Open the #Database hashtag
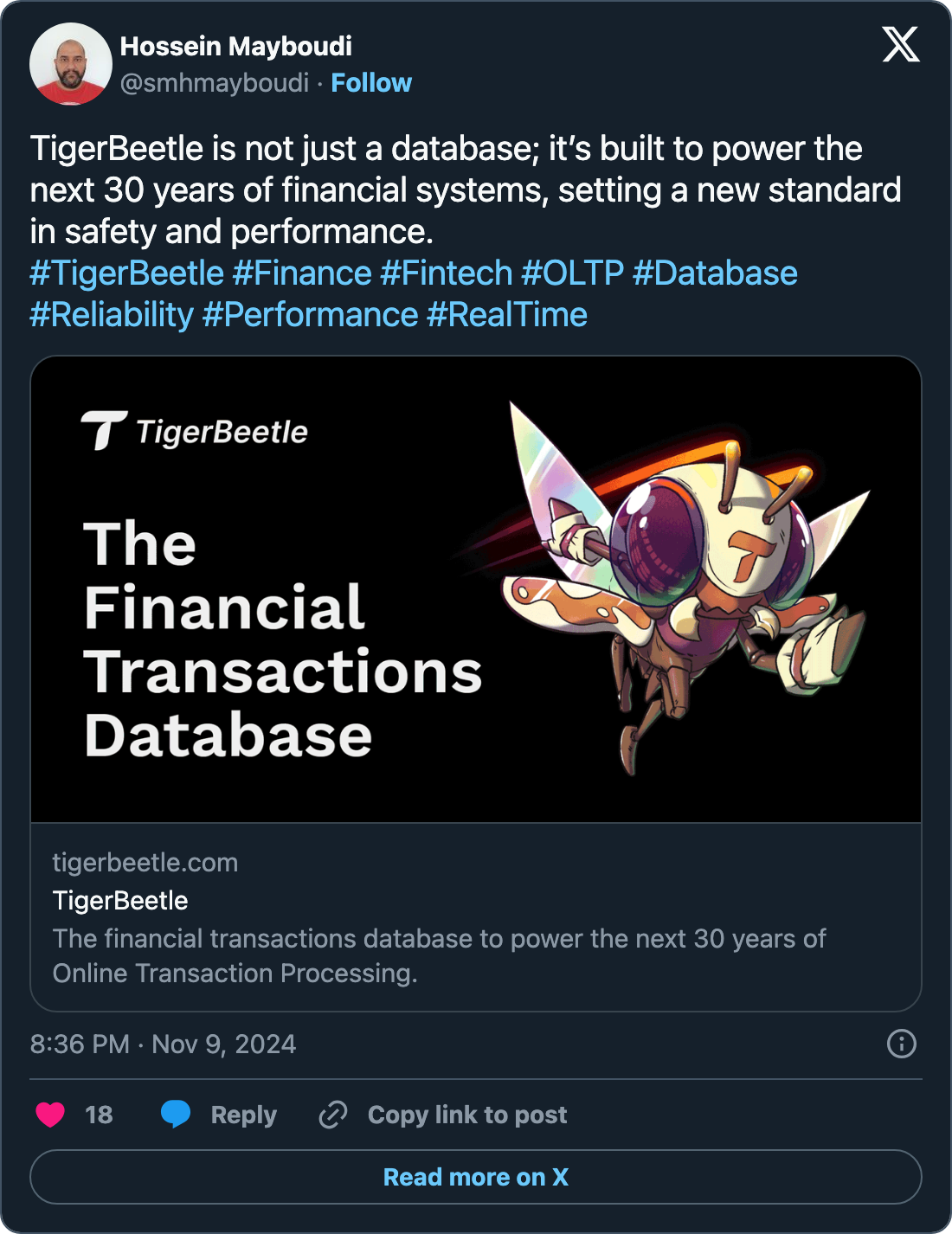 [x=715, y=273]
